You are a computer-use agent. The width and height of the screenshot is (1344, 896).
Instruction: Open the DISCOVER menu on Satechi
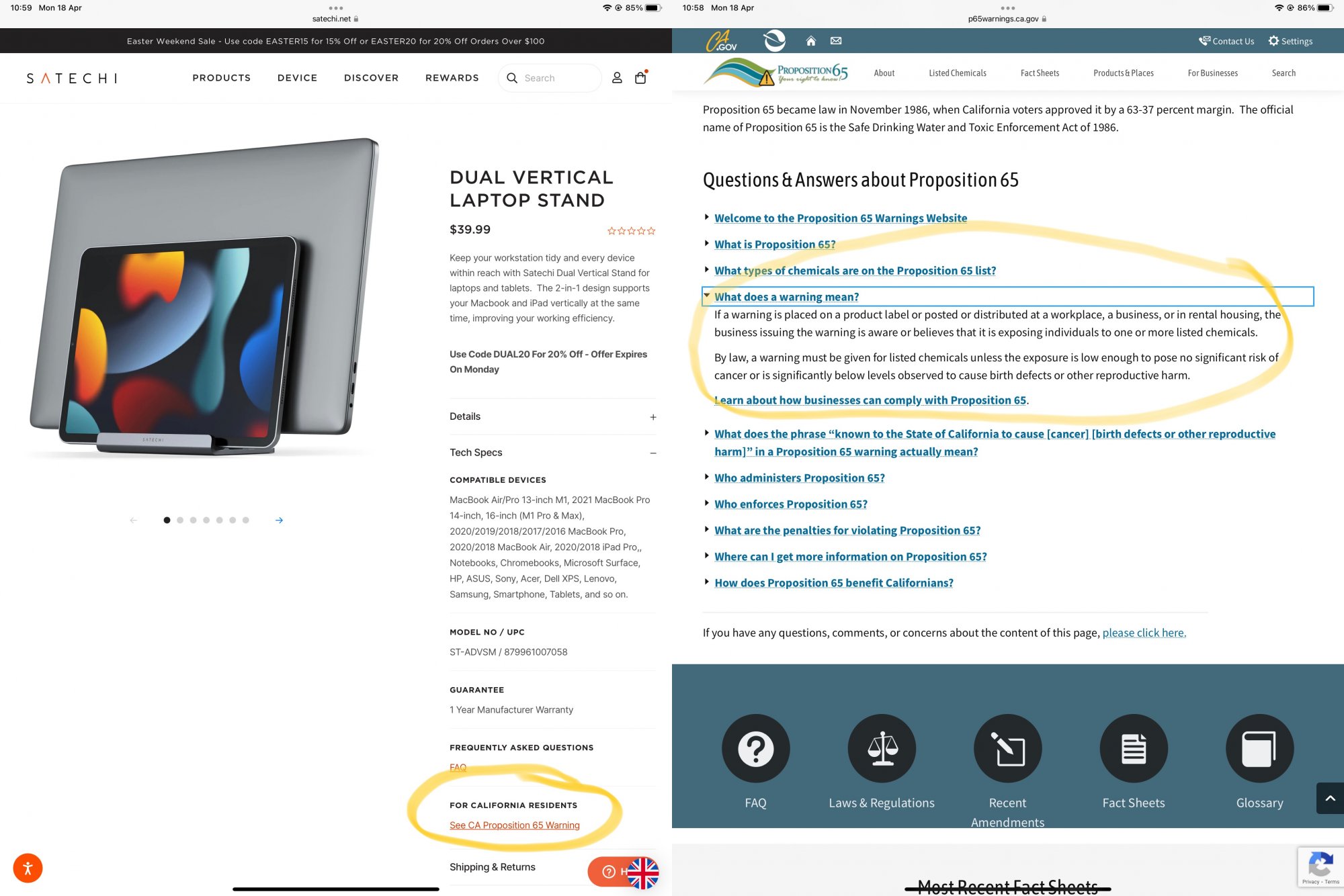pos(371,78)
